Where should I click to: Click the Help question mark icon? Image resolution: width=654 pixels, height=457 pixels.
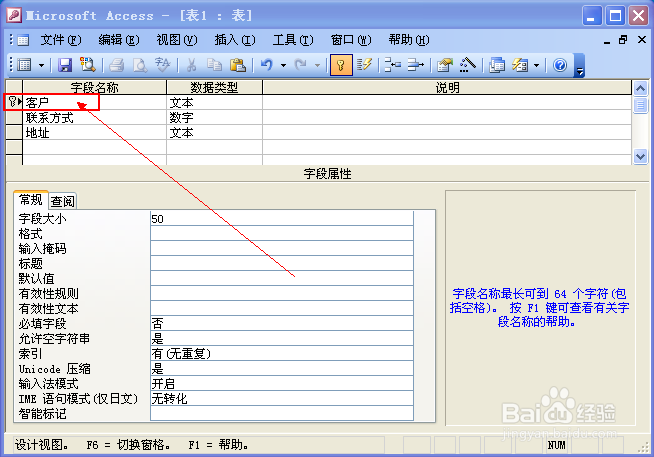[x=560, y=65]
